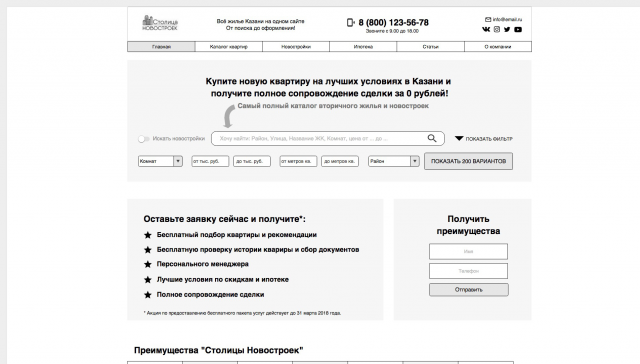Click star beside Бесплатный подбор квартиры
This screenshot has height=364, width=640.
click(x=148, y=235)
